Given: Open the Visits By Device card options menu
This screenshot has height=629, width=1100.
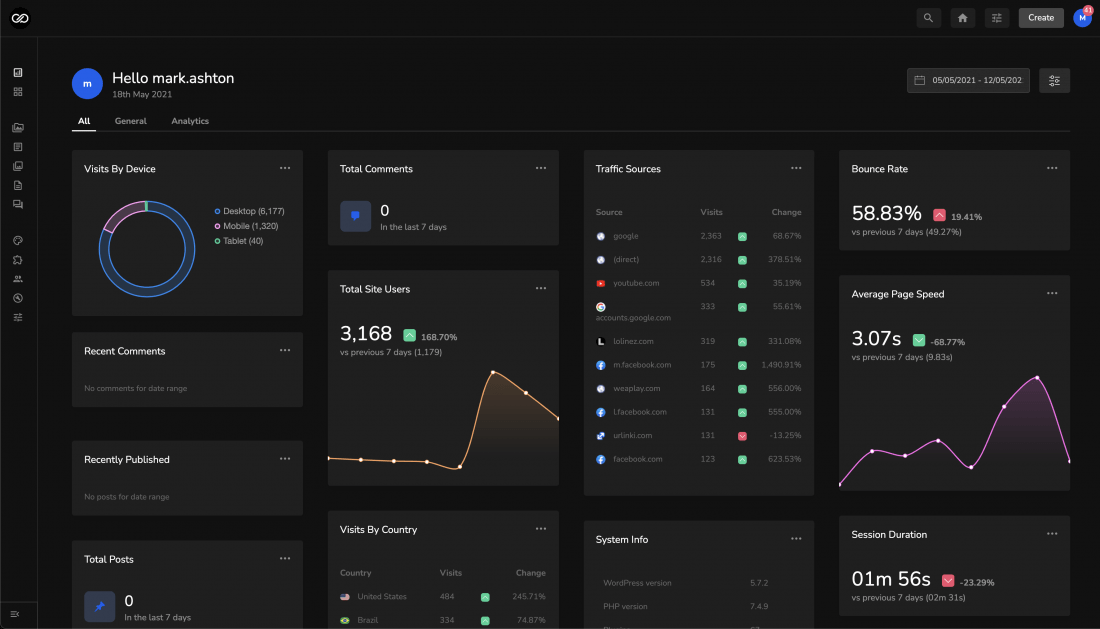Looking at the screenshot, I should (285, 168).
